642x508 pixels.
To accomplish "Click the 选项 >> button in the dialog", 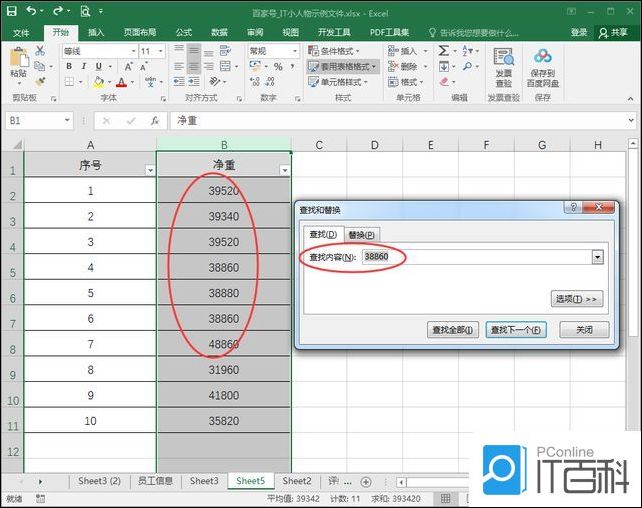I will (578, 298).
